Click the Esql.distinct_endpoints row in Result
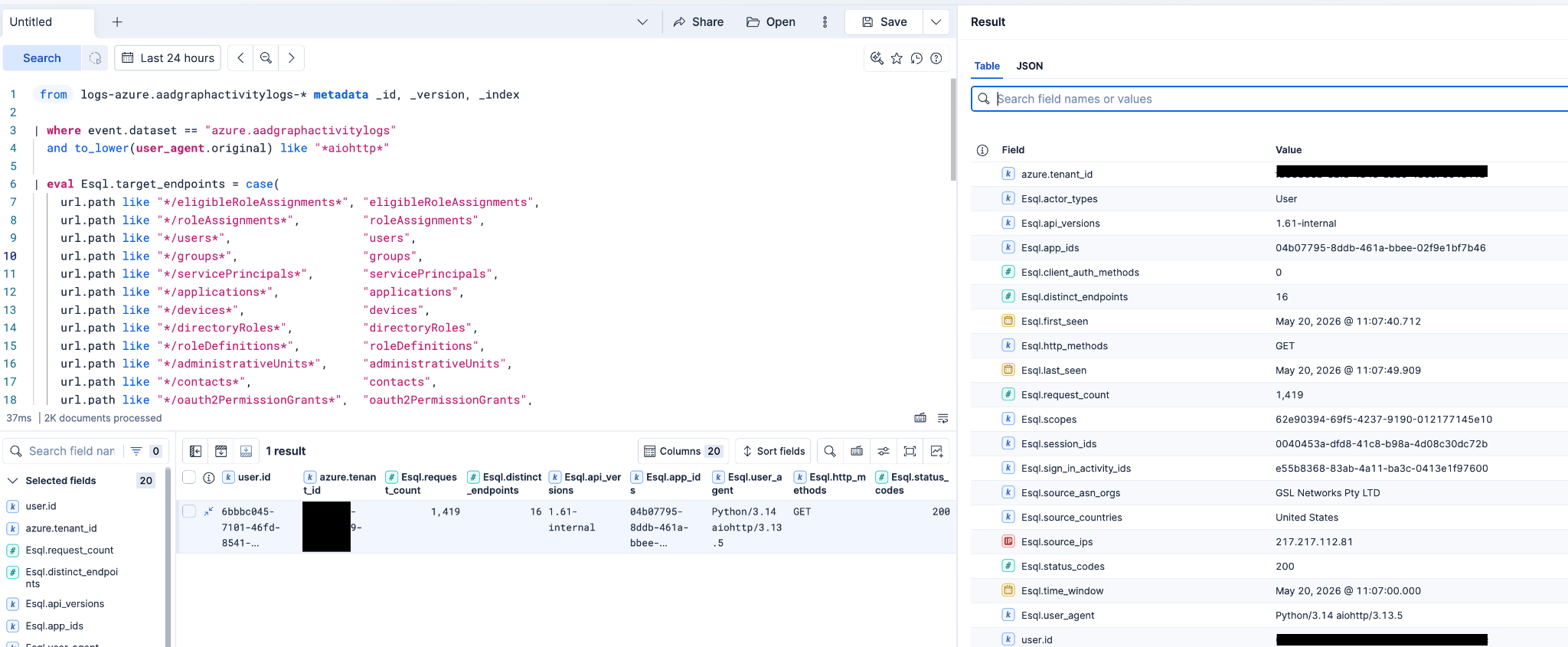This screenshot has height=647, width=1568. point(1269,297)
